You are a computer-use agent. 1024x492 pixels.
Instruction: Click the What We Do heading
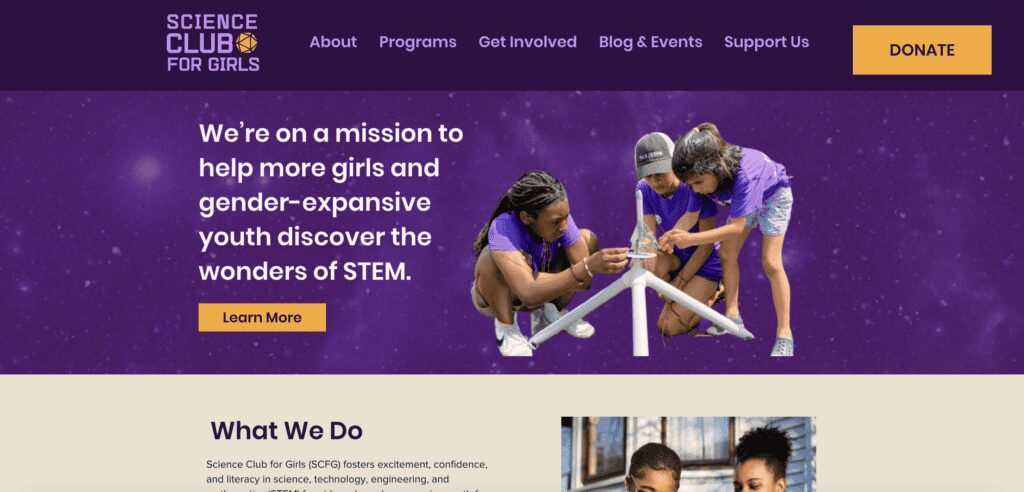point(286,431)
